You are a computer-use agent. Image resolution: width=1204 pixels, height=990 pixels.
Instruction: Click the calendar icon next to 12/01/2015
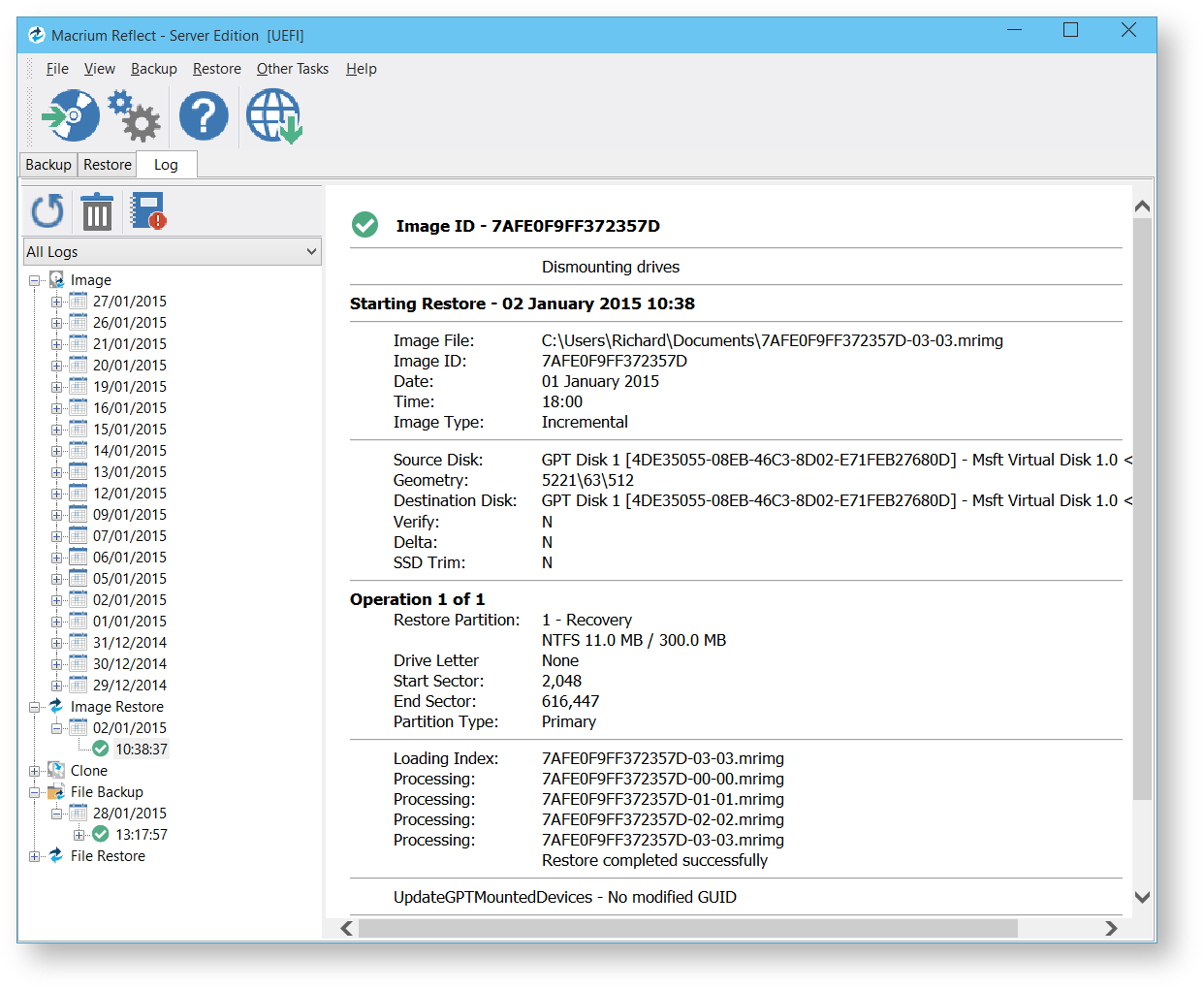79,493
